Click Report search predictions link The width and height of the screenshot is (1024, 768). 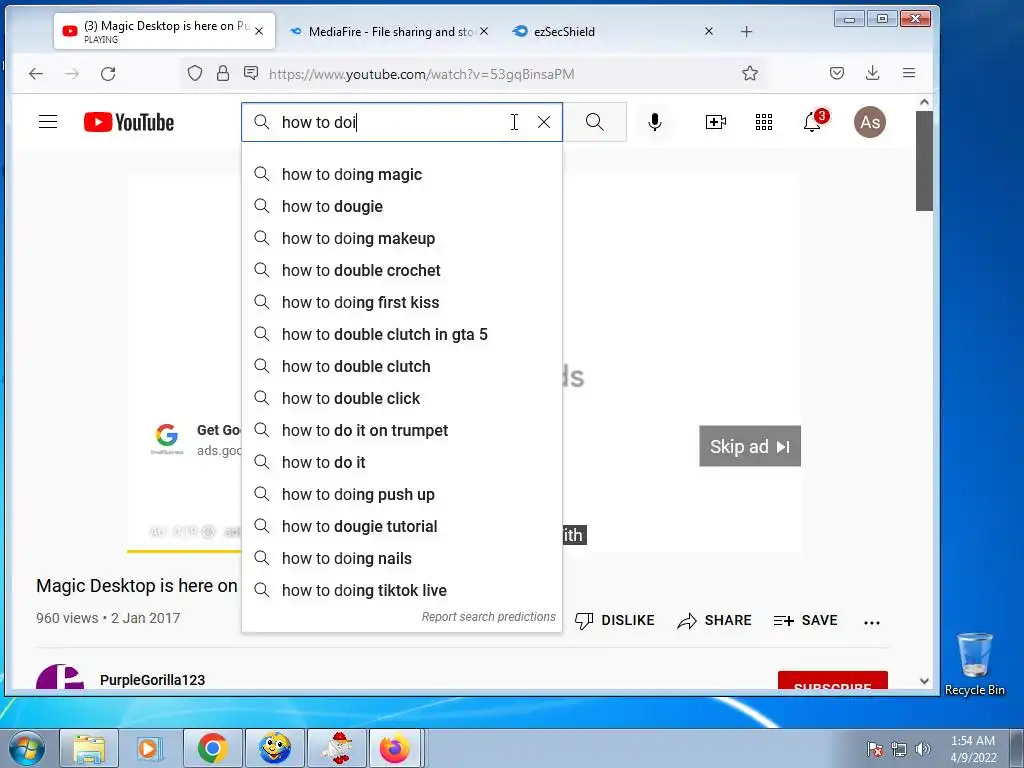tap(488, 616)
